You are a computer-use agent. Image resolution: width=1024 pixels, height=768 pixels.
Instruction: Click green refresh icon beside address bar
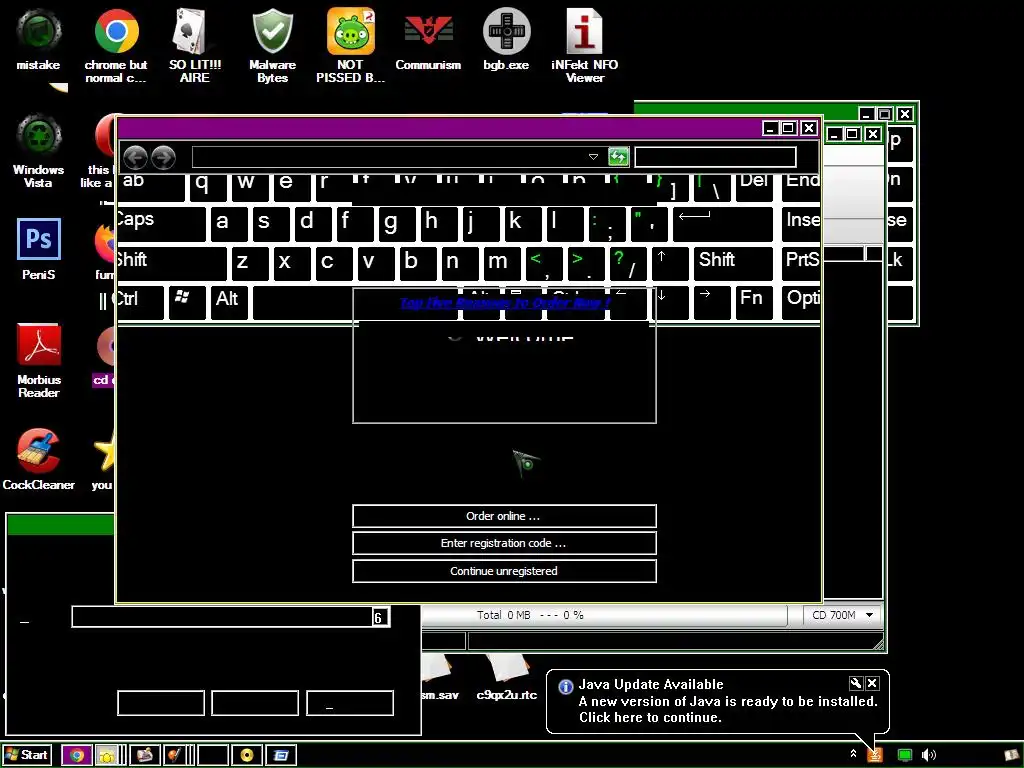tap(618, 157)
